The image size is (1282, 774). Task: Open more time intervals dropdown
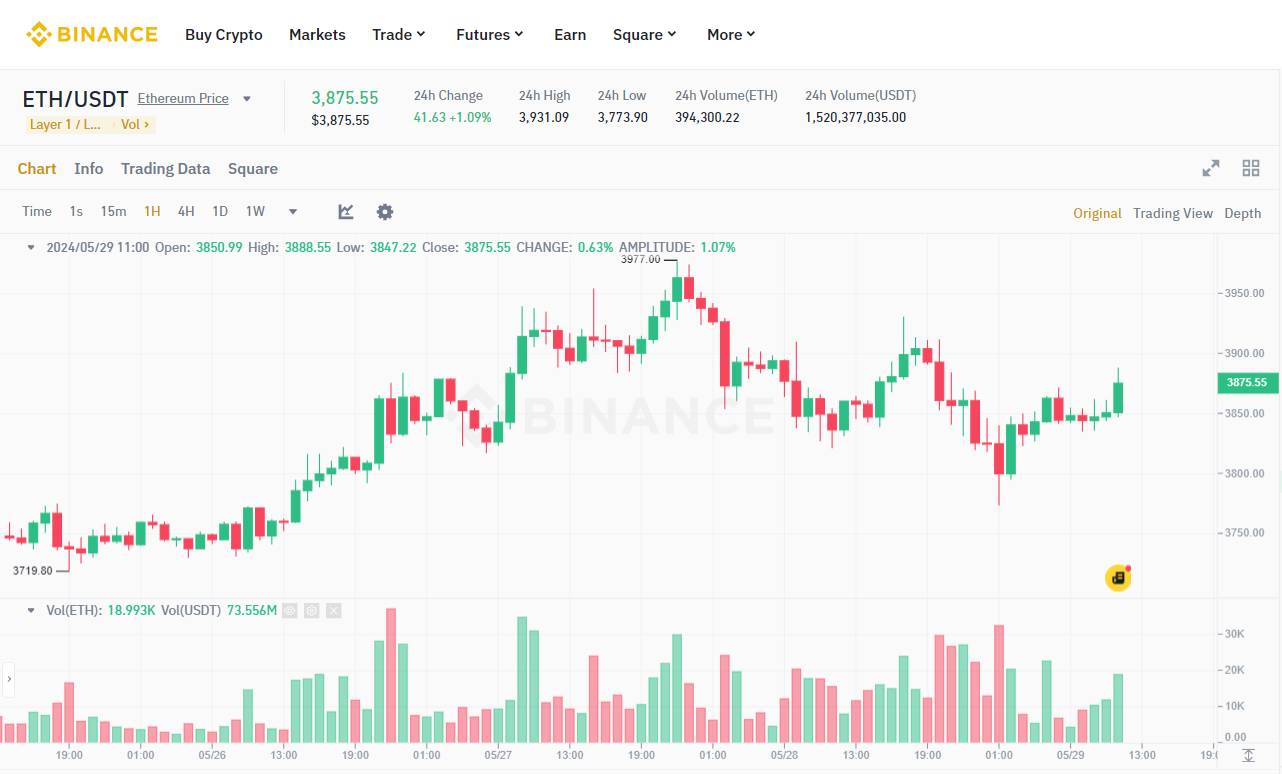[x=293, y=212]
